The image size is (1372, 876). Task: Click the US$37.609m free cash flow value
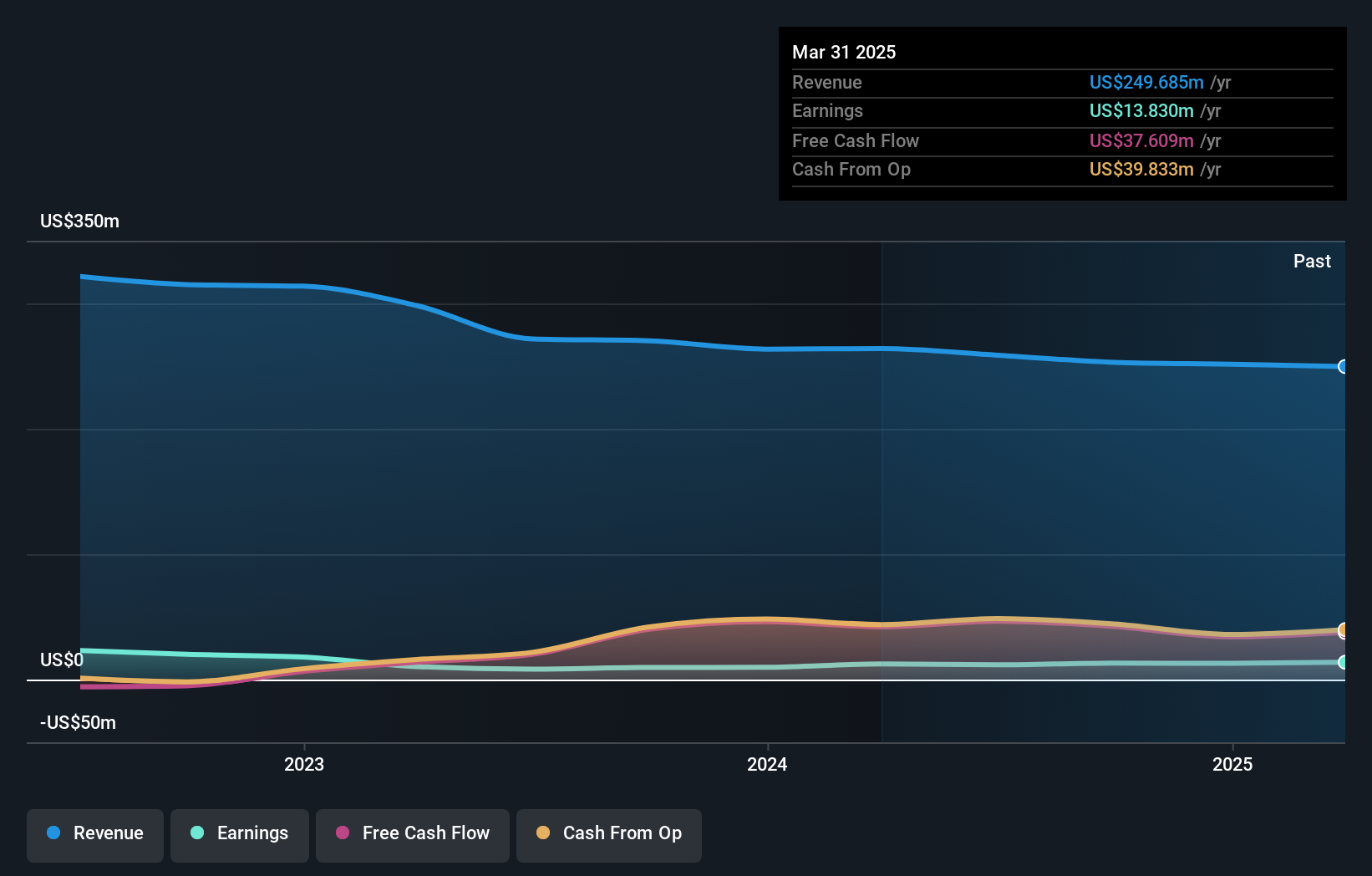point(1141,140)
